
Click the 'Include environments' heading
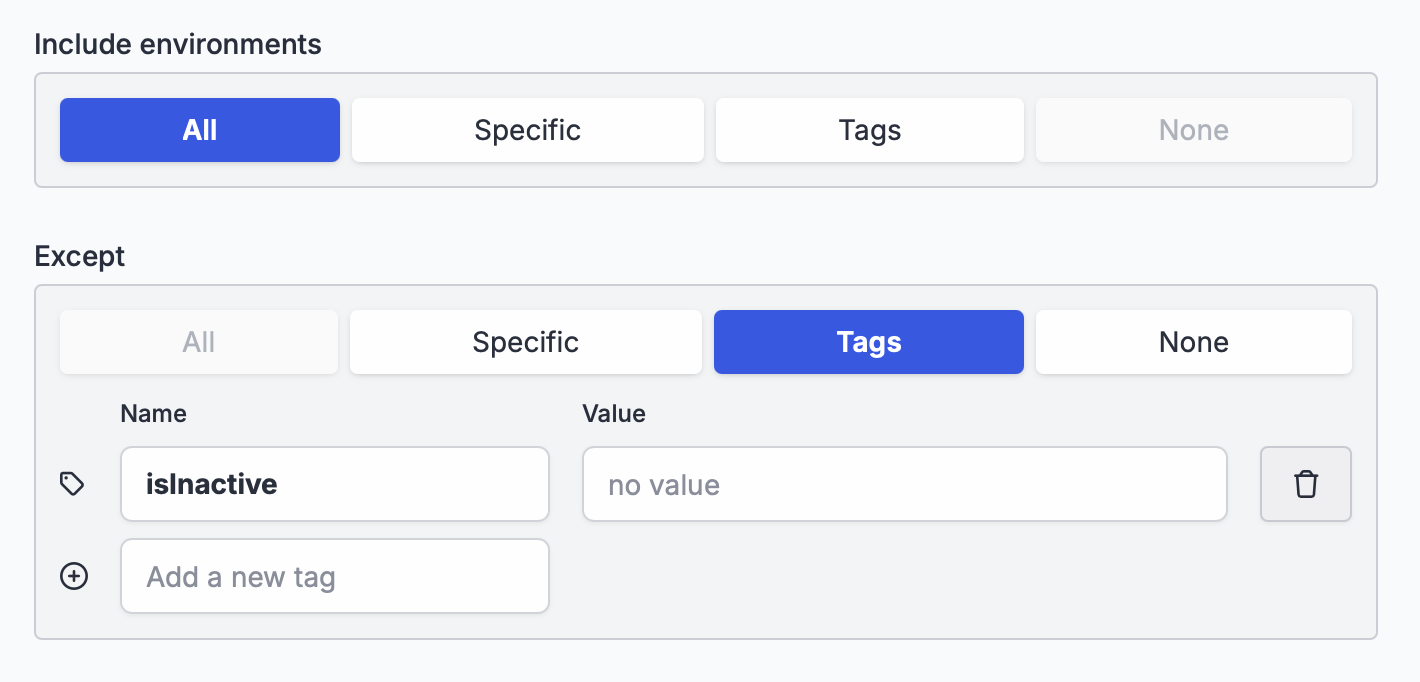[178, 44]
